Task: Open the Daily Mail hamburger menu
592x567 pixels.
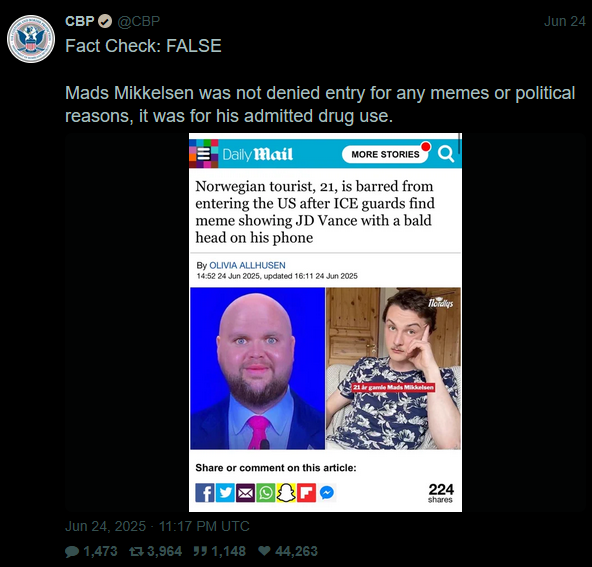Action: click(204, 154)
